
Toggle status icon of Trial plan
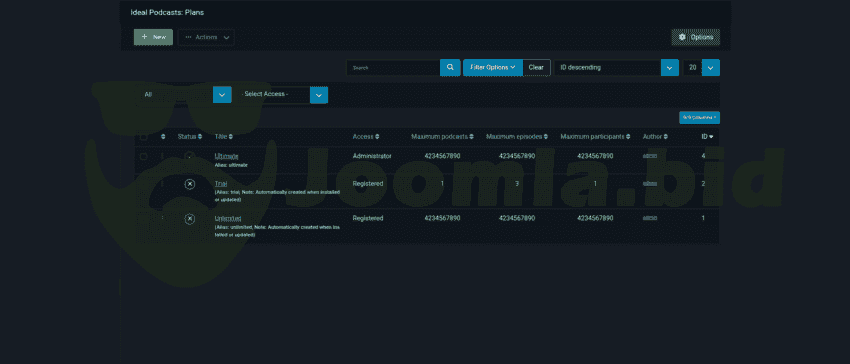tap(190, 184)
